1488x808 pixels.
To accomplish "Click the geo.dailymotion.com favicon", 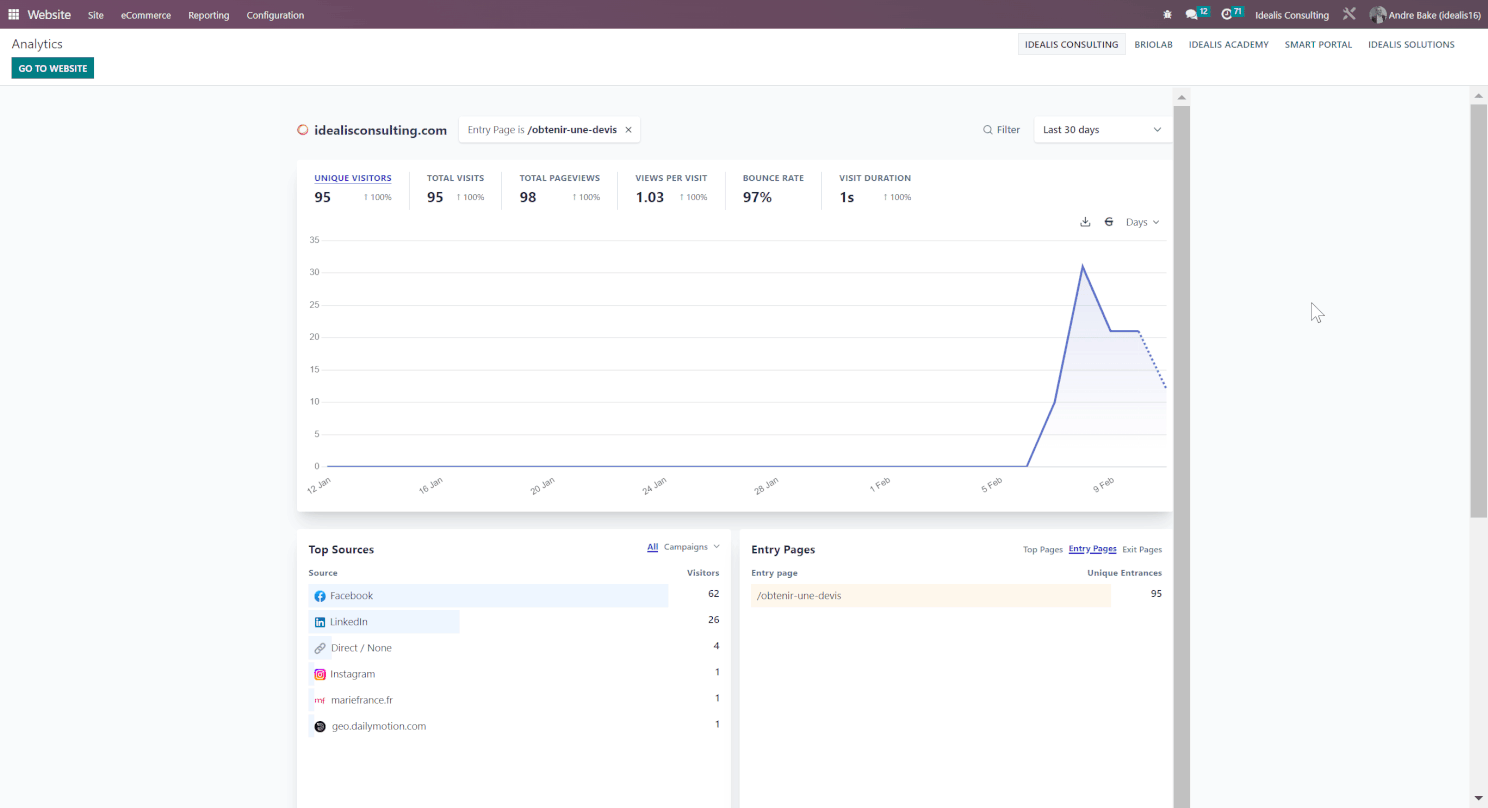I will pos(320,726).
